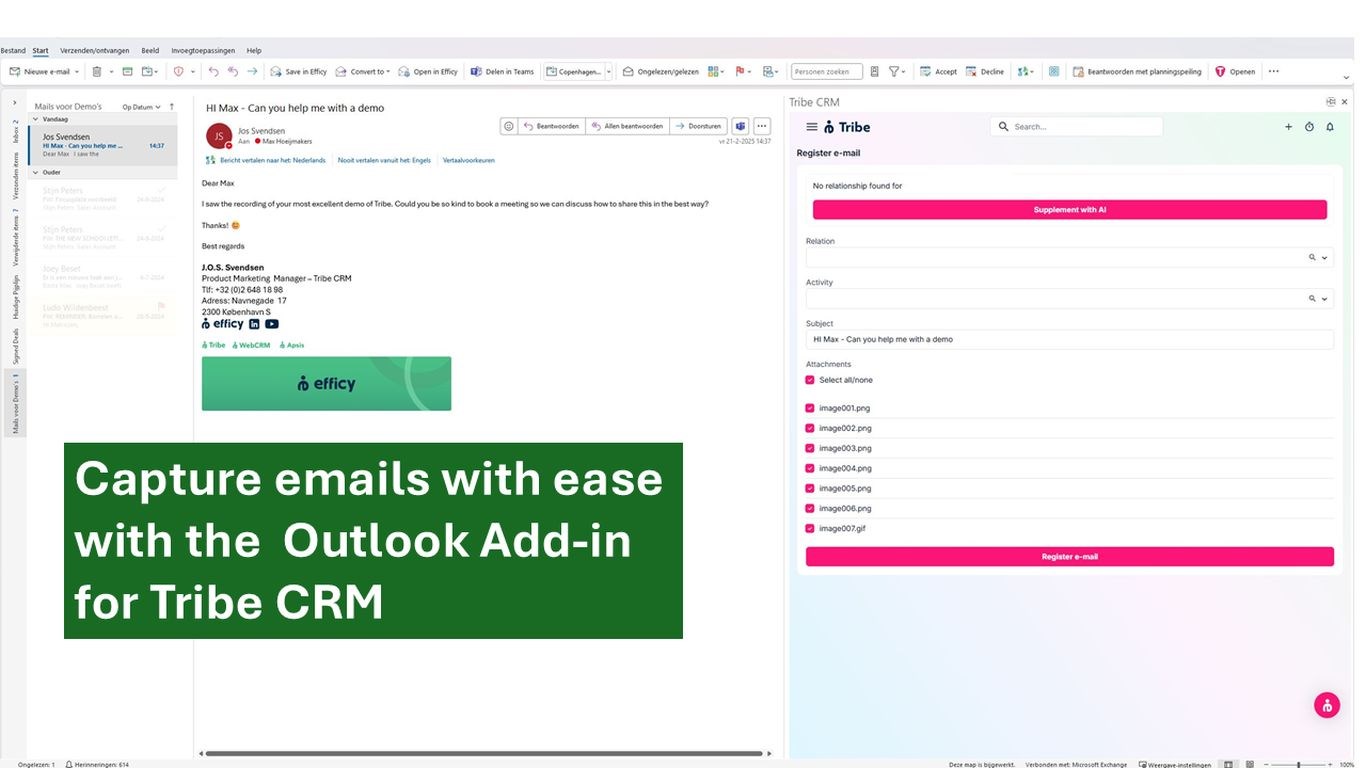The image size is (1366, 768).
Task: Click Supplement with AI button
Action: (1070, 210)
